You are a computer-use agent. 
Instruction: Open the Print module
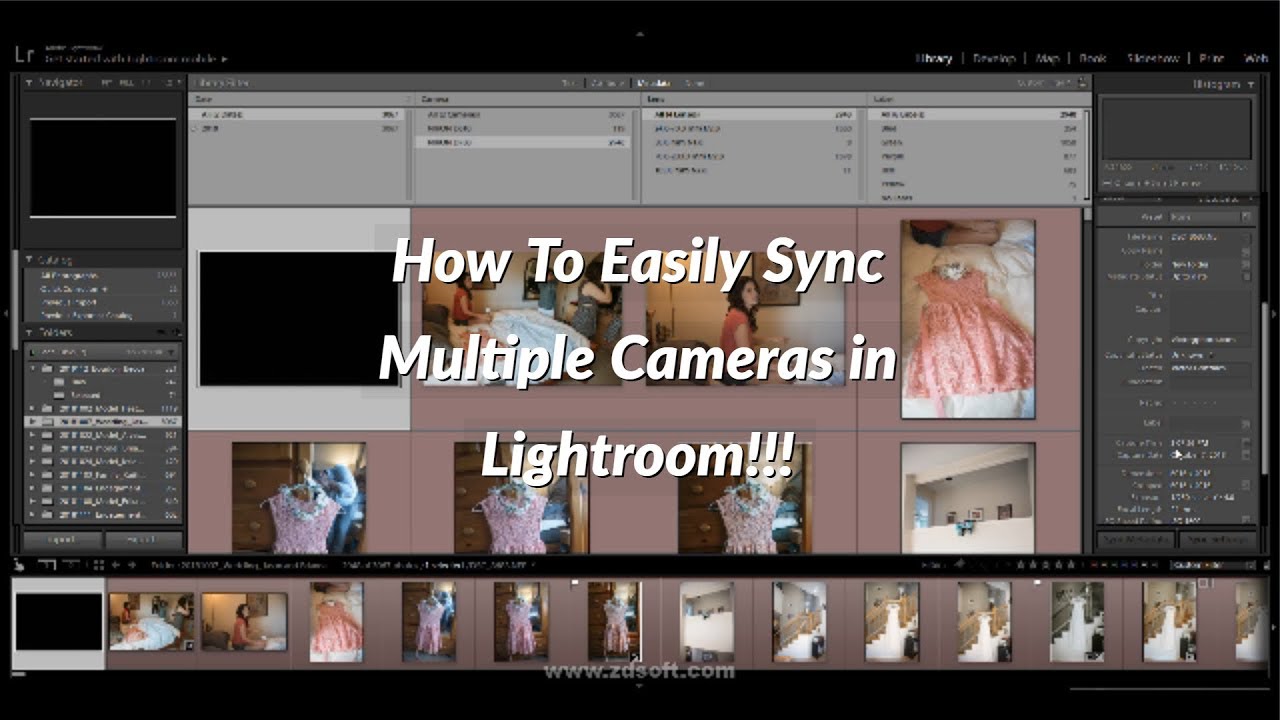click(1211, 59)
